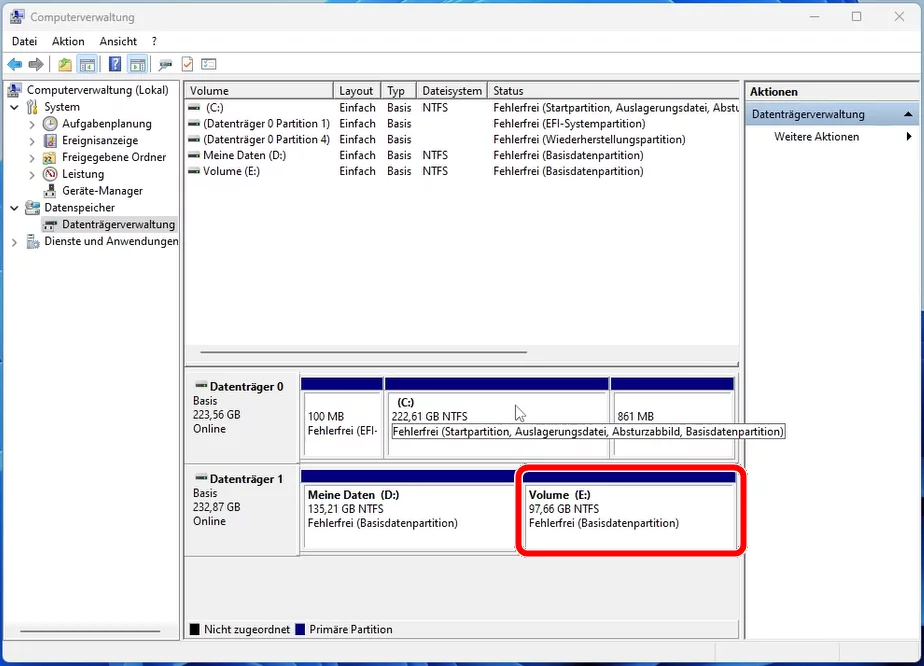Click the Up one level folder icon

65,64
